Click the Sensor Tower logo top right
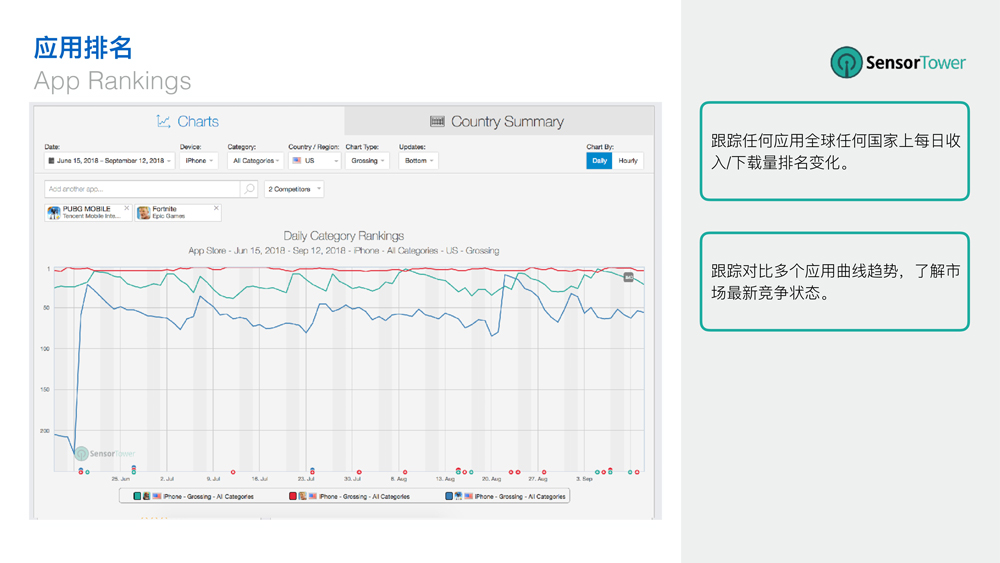The width and height of the screenshot is (1000, 563). click(898, 63)
